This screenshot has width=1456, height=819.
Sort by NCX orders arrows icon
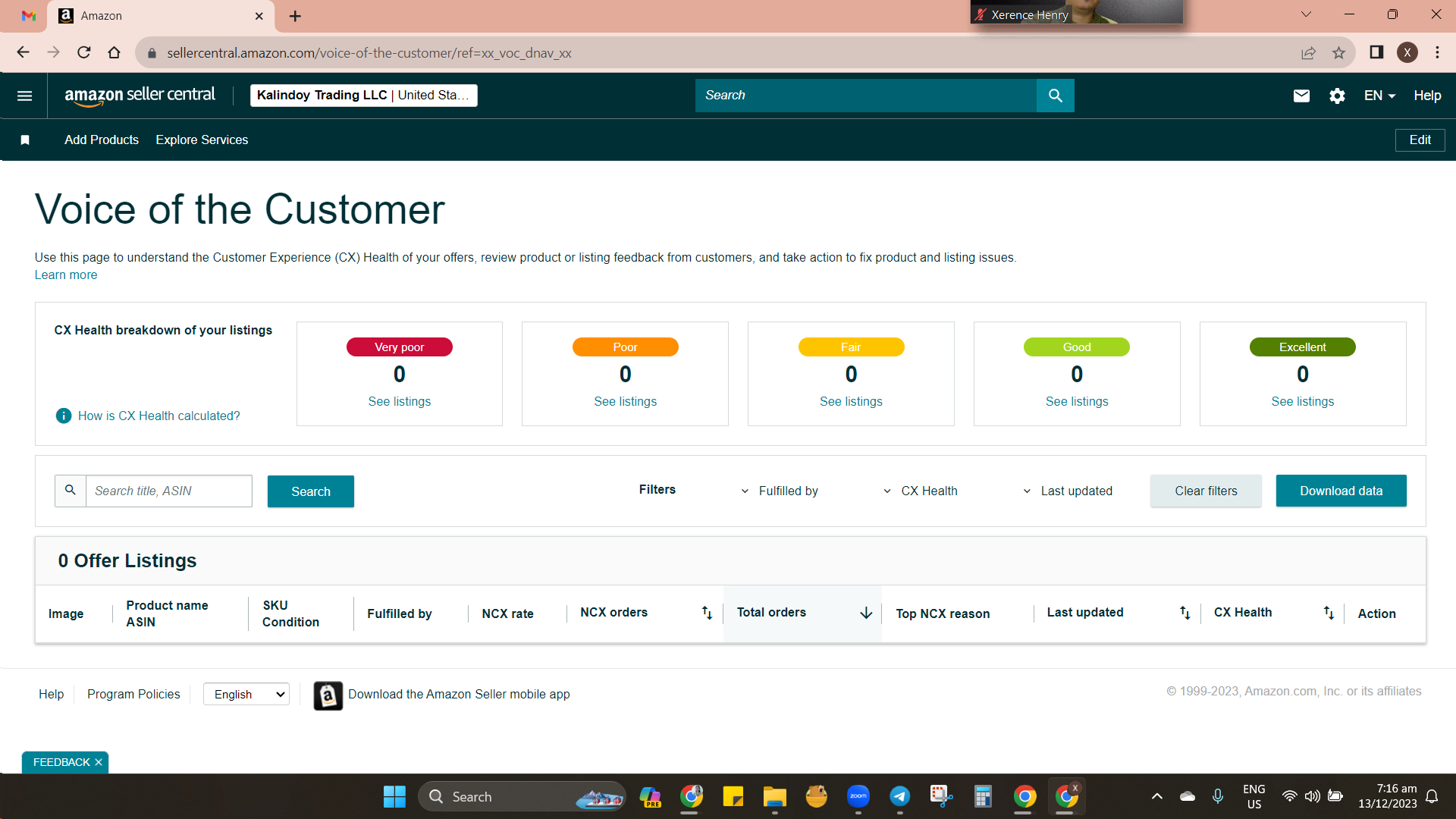pos(707,613)
